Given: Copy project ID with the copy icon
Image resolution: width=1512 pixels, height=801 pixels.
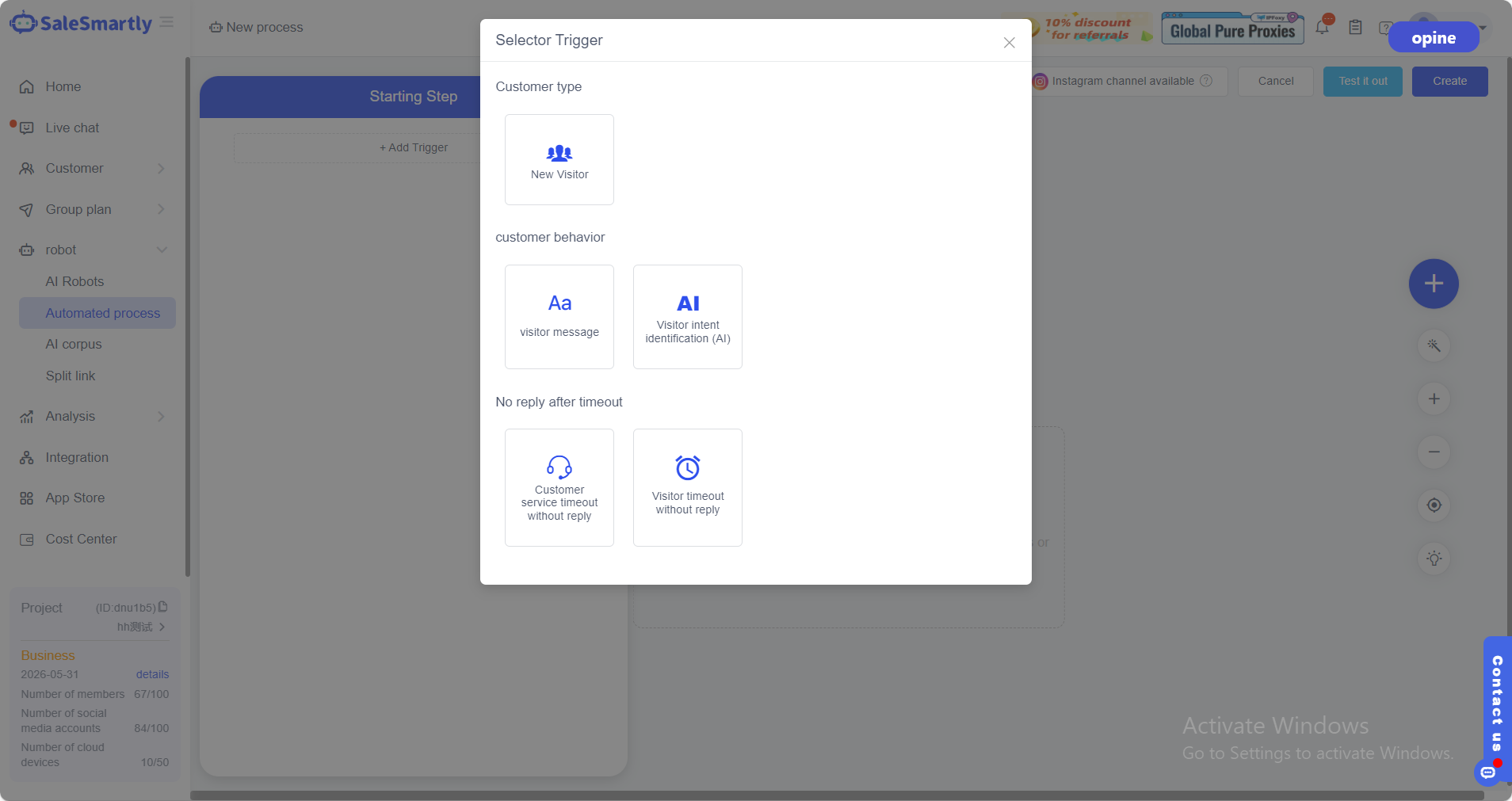Looking at the screenshot, I should (163, 607).
